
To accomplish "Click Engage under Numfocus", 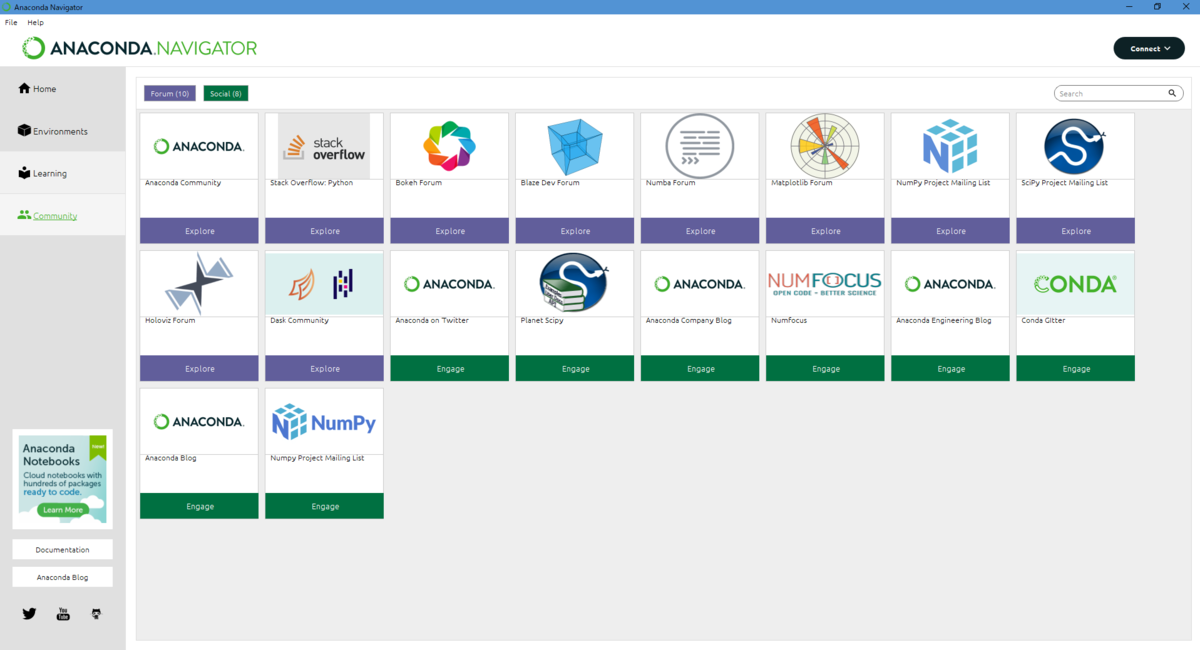I will 825,368.
